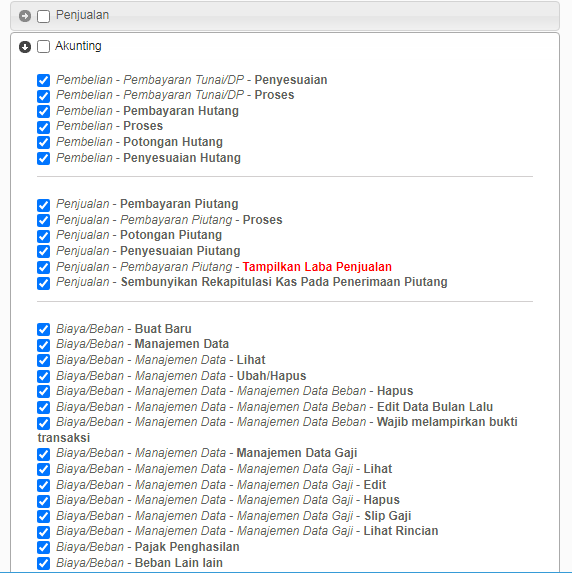
Task: Disable Pembelian Penyesuaian Hutang permission
Action: point(43,158)
